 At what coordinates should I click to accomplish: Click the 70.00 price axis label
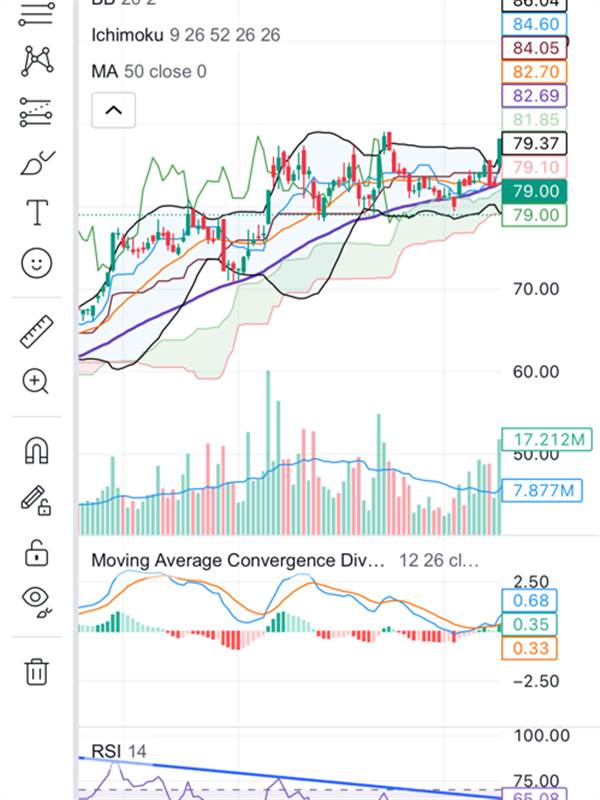point(536,289)
